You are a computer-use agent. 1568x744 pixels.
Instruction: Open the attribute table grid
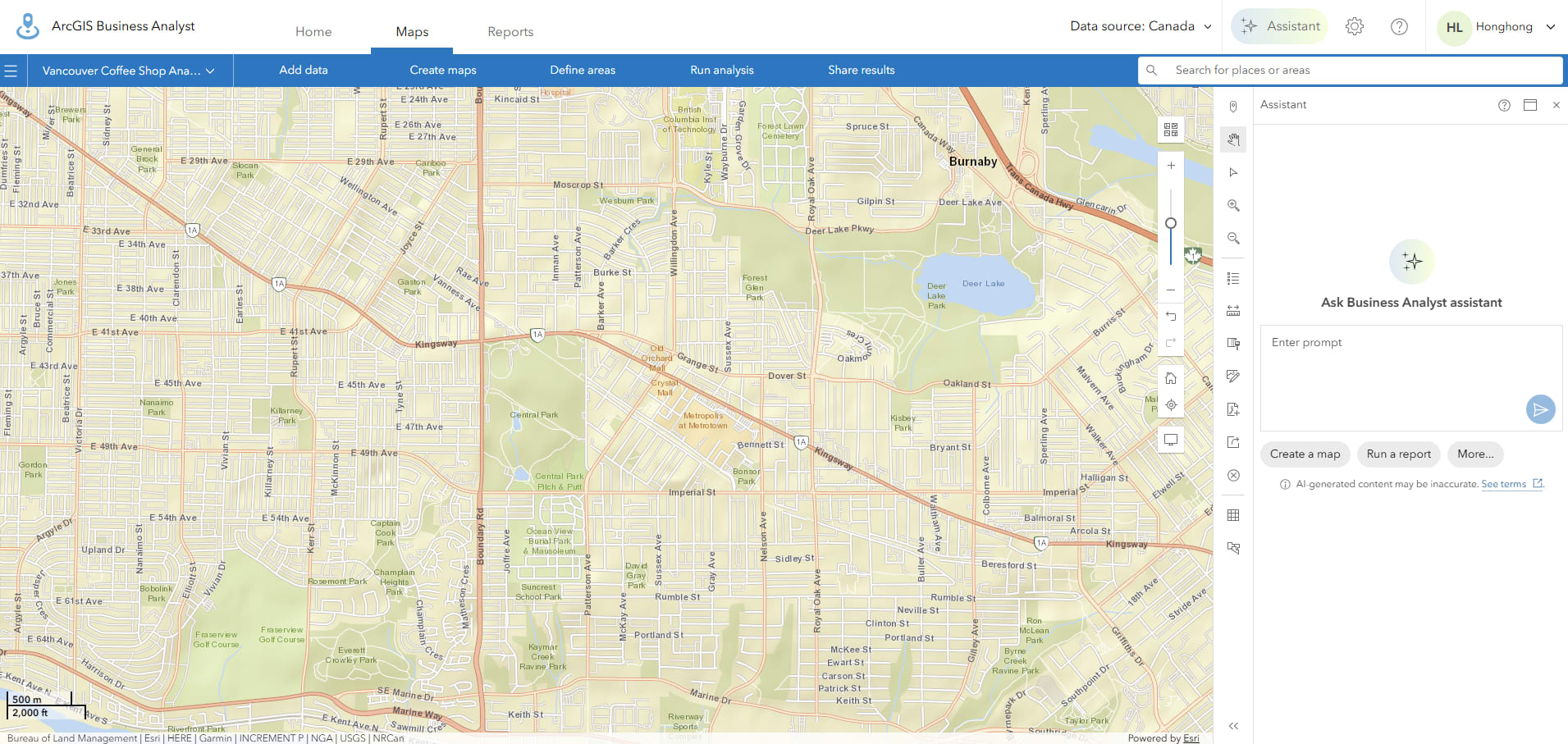click(x=1233, y=515)
